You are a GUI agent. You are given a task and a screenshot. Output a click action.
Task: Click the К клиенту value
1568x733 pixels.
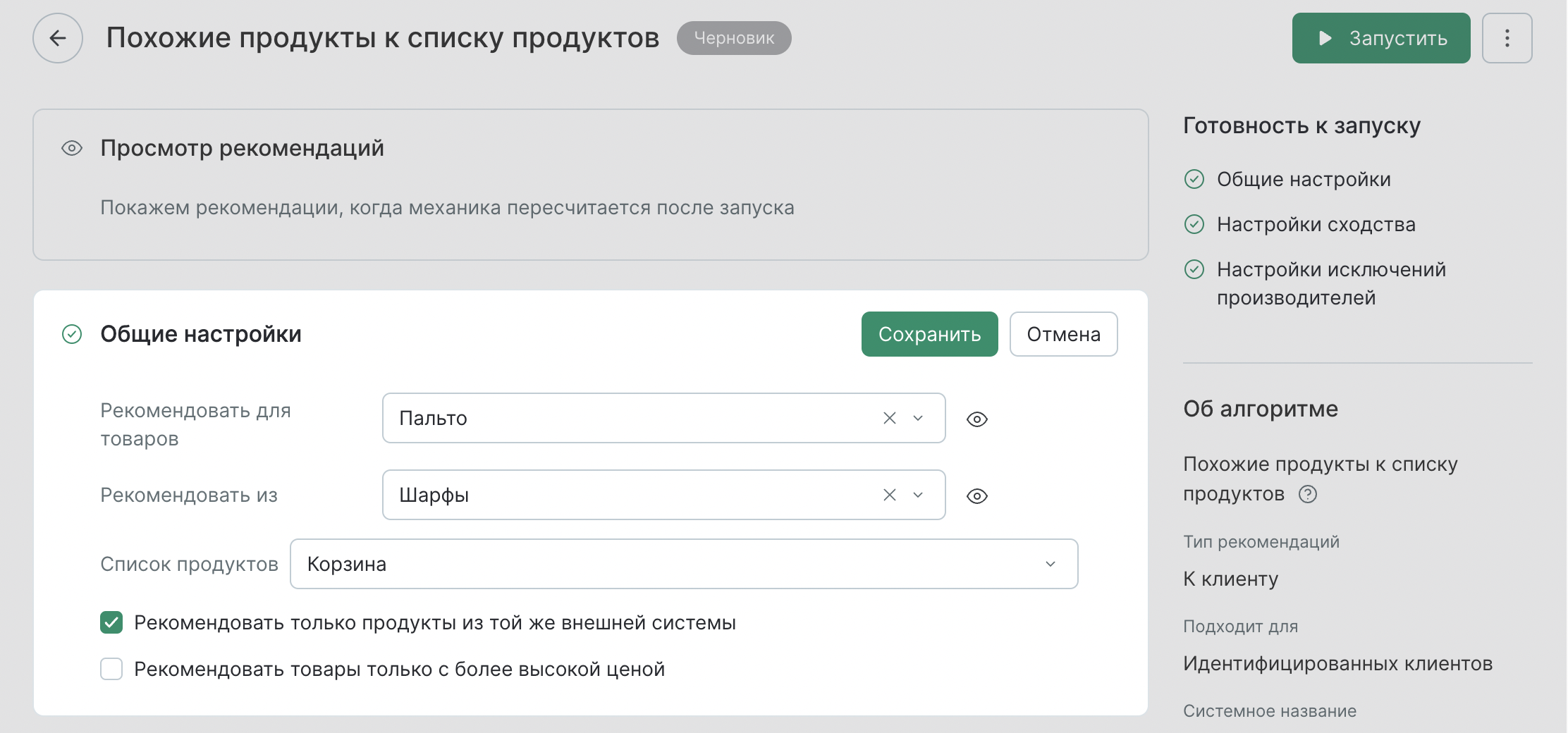[1231, 579]
